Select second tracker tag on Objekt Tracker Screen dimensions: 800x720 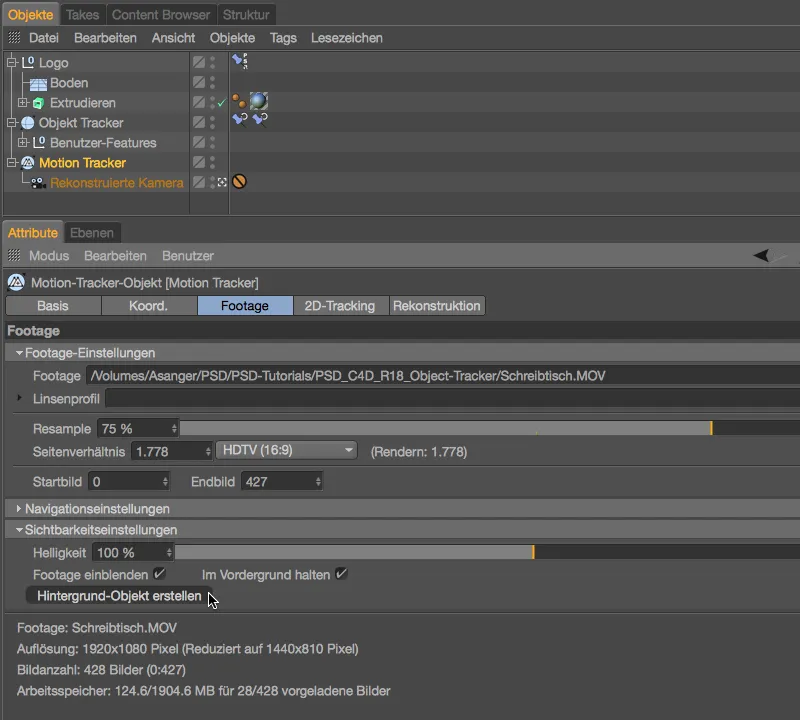[260, 120]
